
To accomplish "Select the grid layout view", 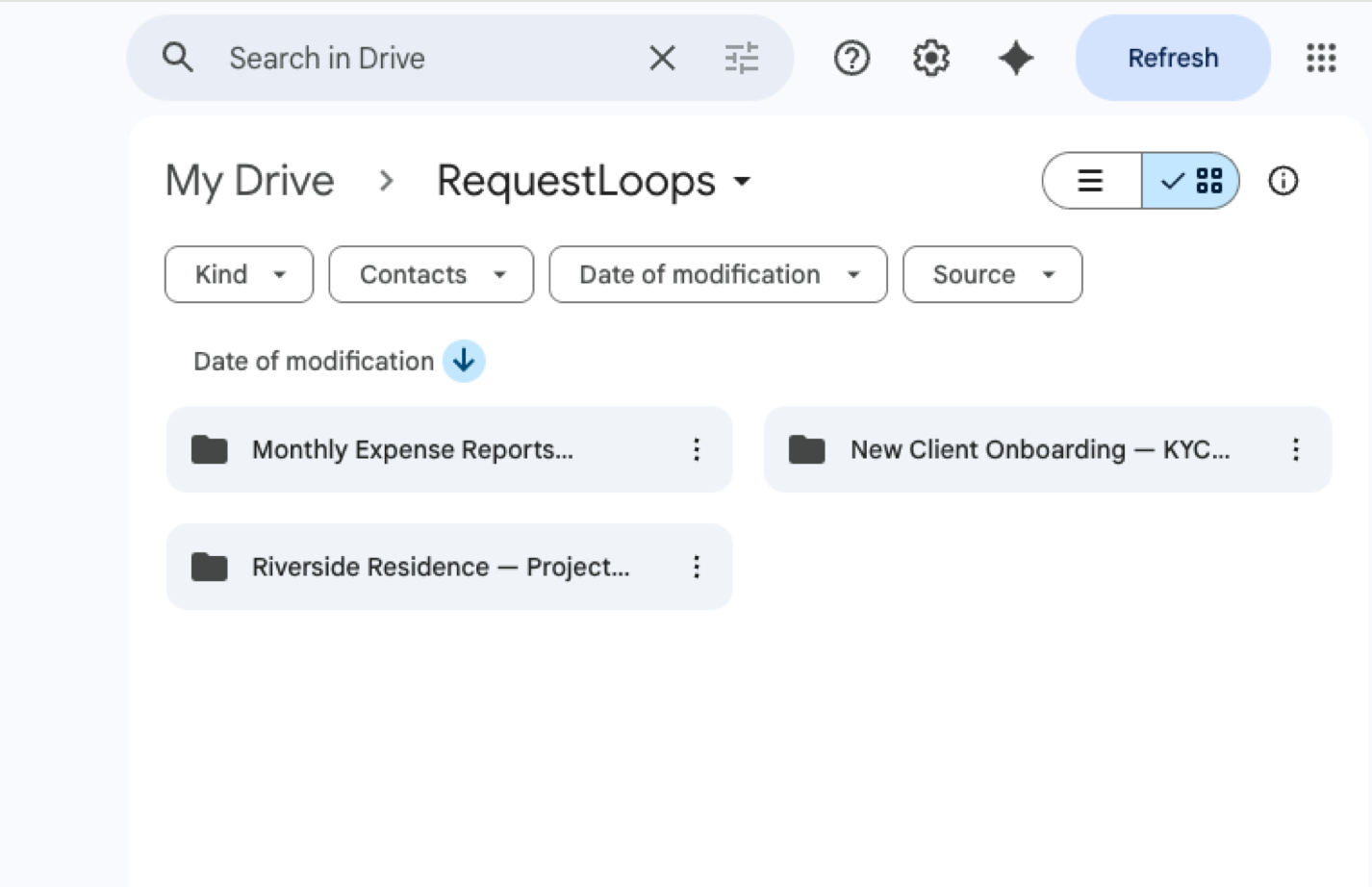I will point(1191,181).
